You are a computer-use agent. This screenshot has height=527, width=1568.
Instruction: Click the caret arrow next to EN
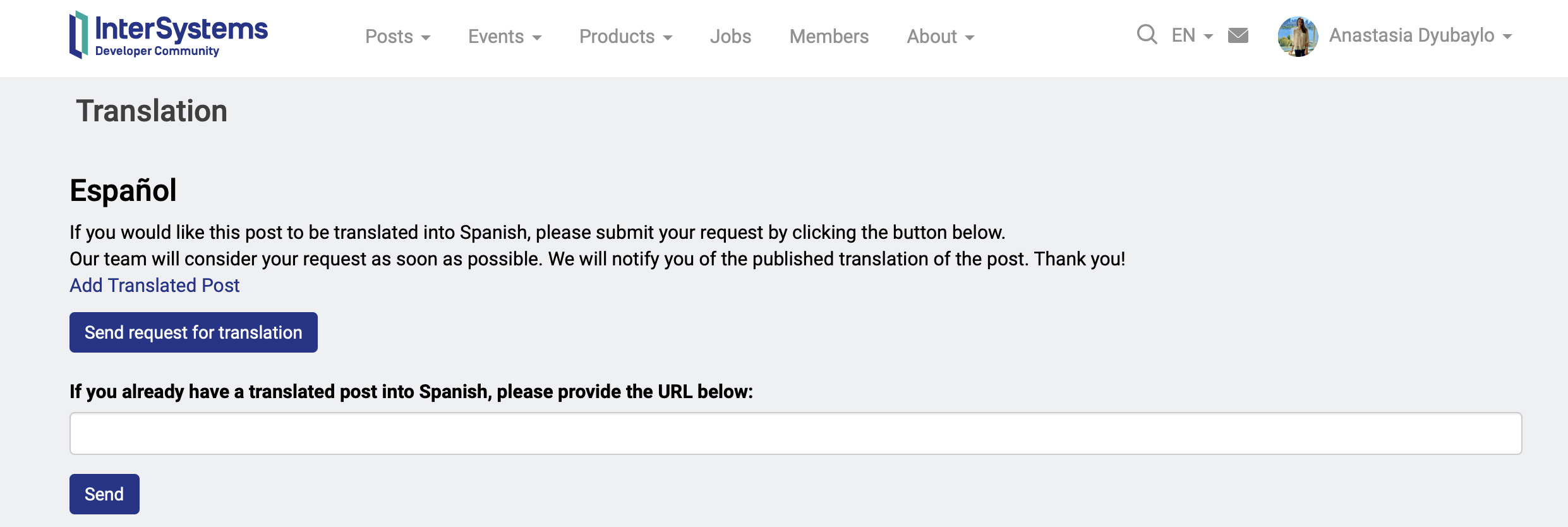1209,37
